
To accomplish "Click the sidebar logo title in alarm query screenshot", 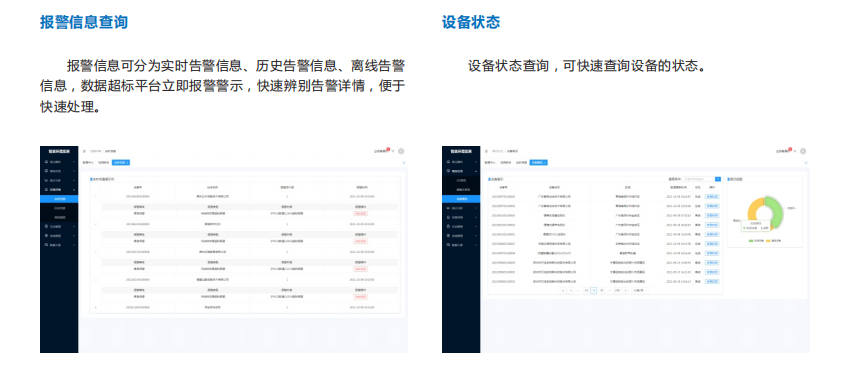I will 59,151.
